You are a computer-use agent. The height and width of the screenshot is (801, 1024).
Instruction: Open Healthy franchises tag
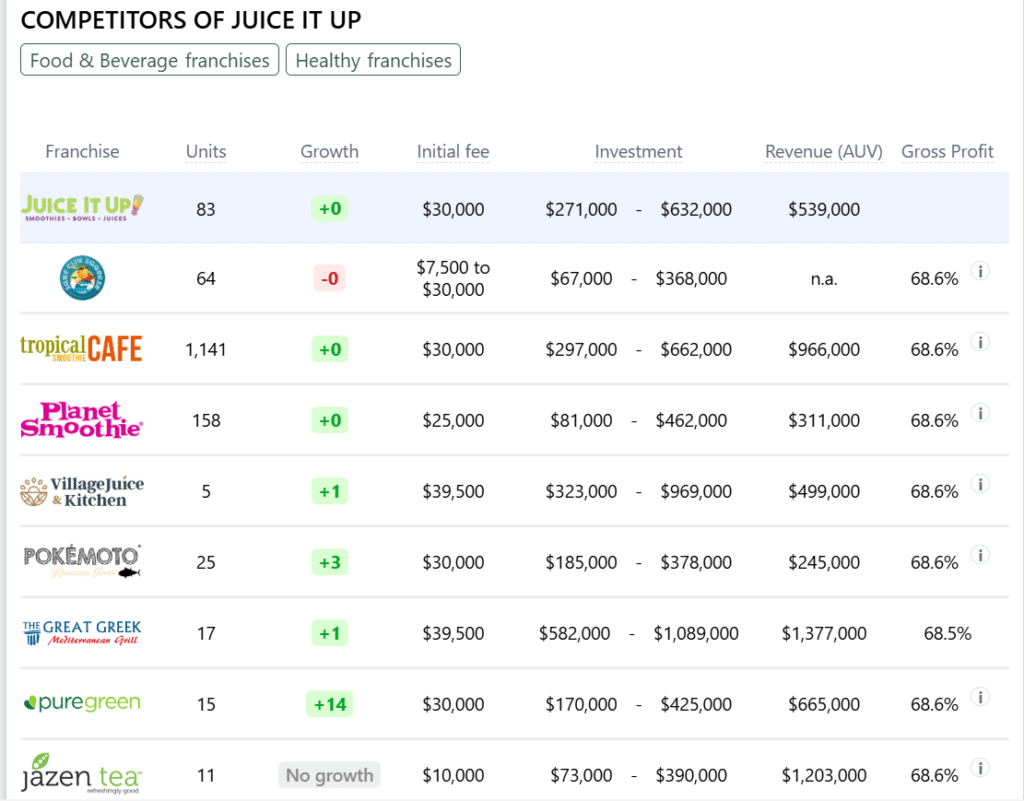click(x=374, y=60)
